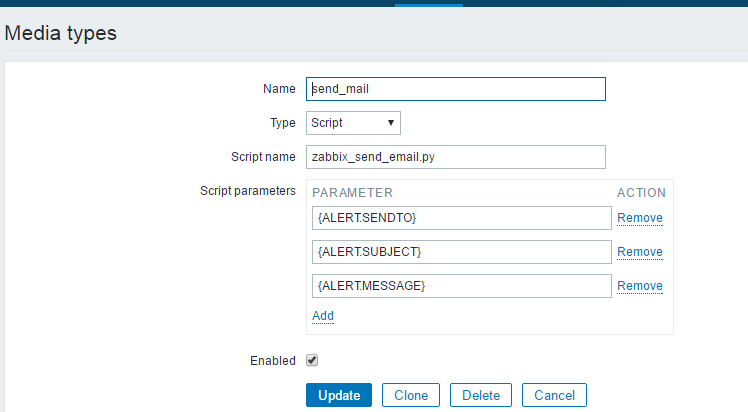Select the {ALERT.SUBJECT} parameter field
The height and width of the screenshot is (412, 748).
461,252
